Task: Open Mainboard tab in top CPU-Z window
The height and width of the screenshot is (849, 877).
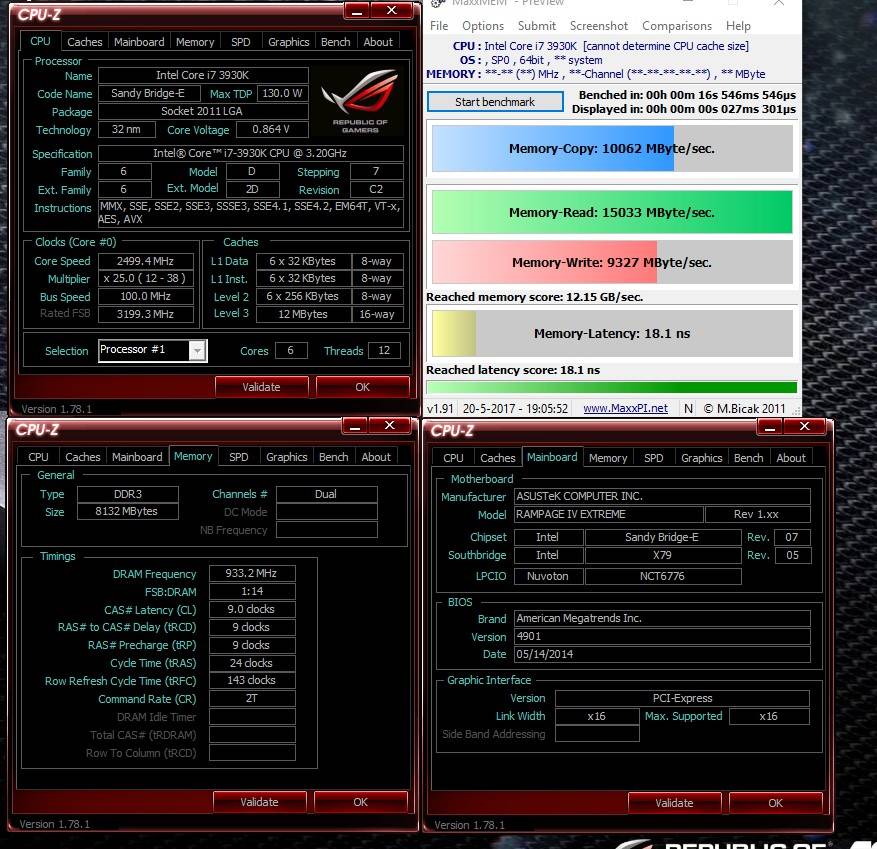Action: (139, 42)
